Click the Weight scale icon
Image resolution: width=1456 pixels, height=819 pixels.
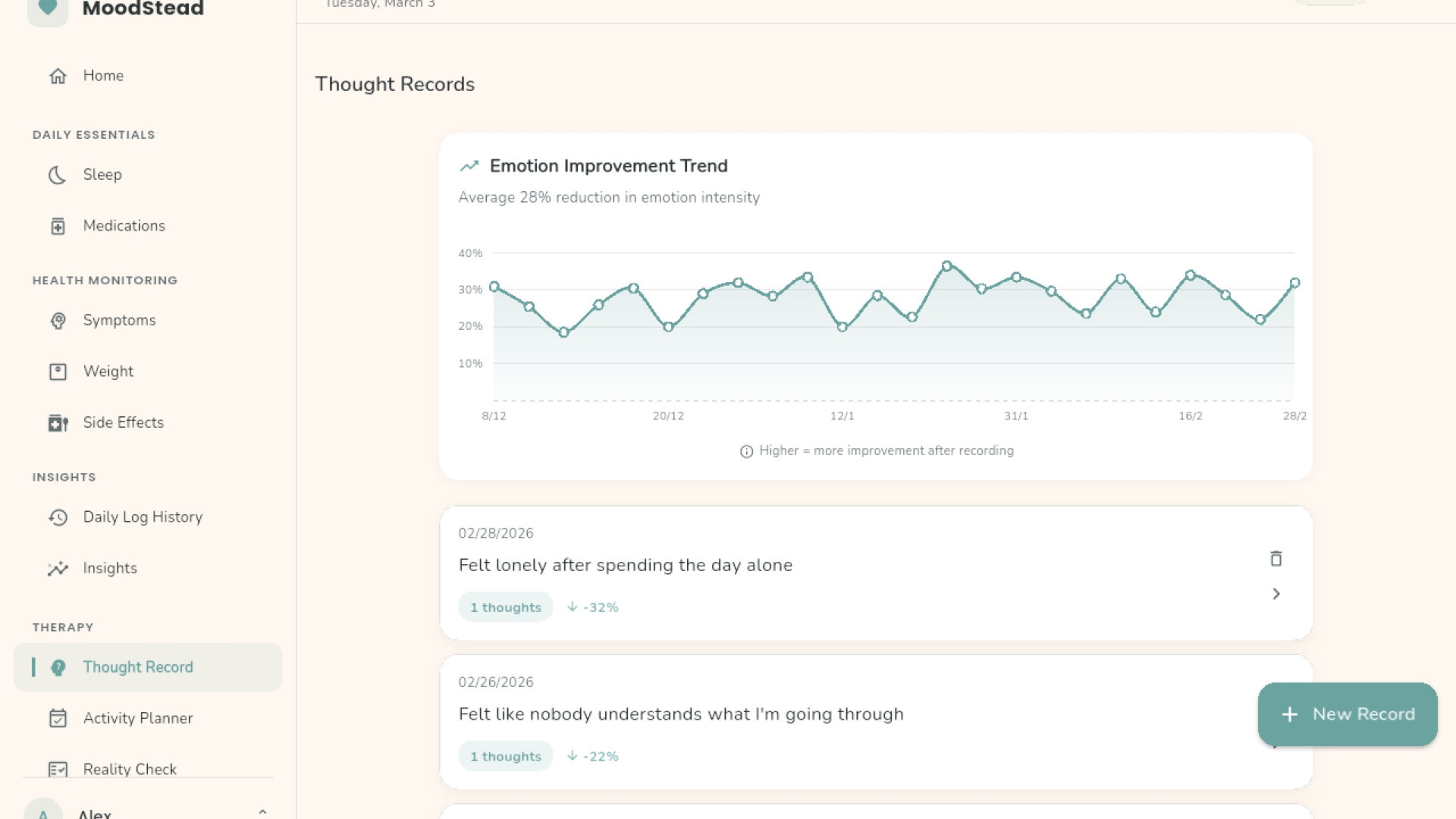tap(58, 372)
